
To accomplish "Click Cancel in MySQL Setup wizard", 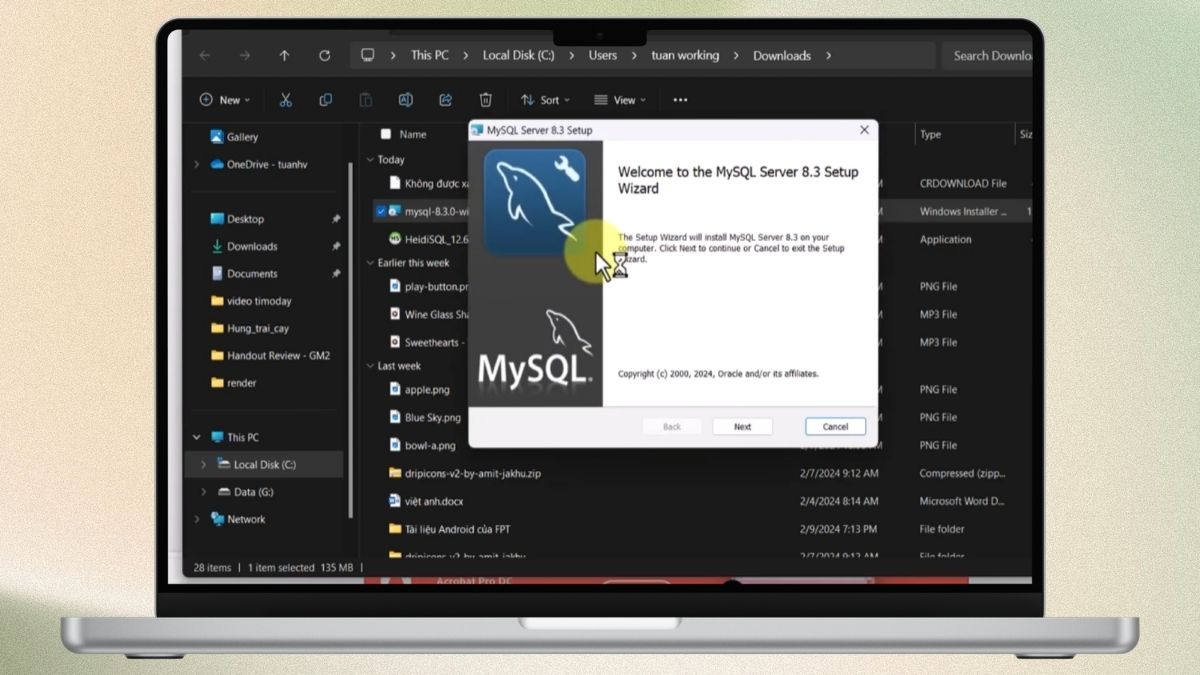I will (835, 426).
